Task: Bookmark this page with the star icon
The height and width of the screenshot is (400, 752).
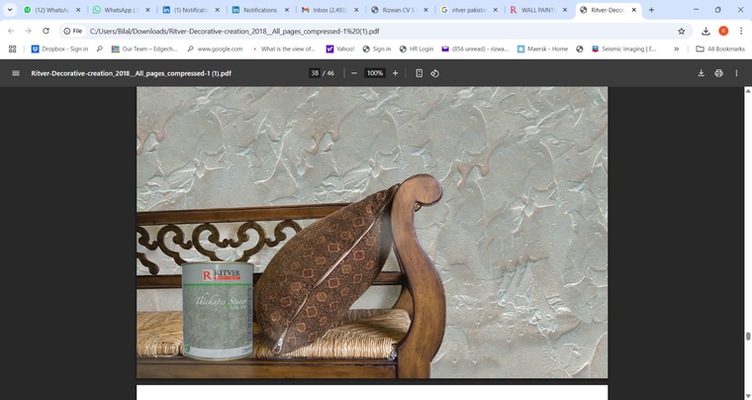Action: pos(681,31)
